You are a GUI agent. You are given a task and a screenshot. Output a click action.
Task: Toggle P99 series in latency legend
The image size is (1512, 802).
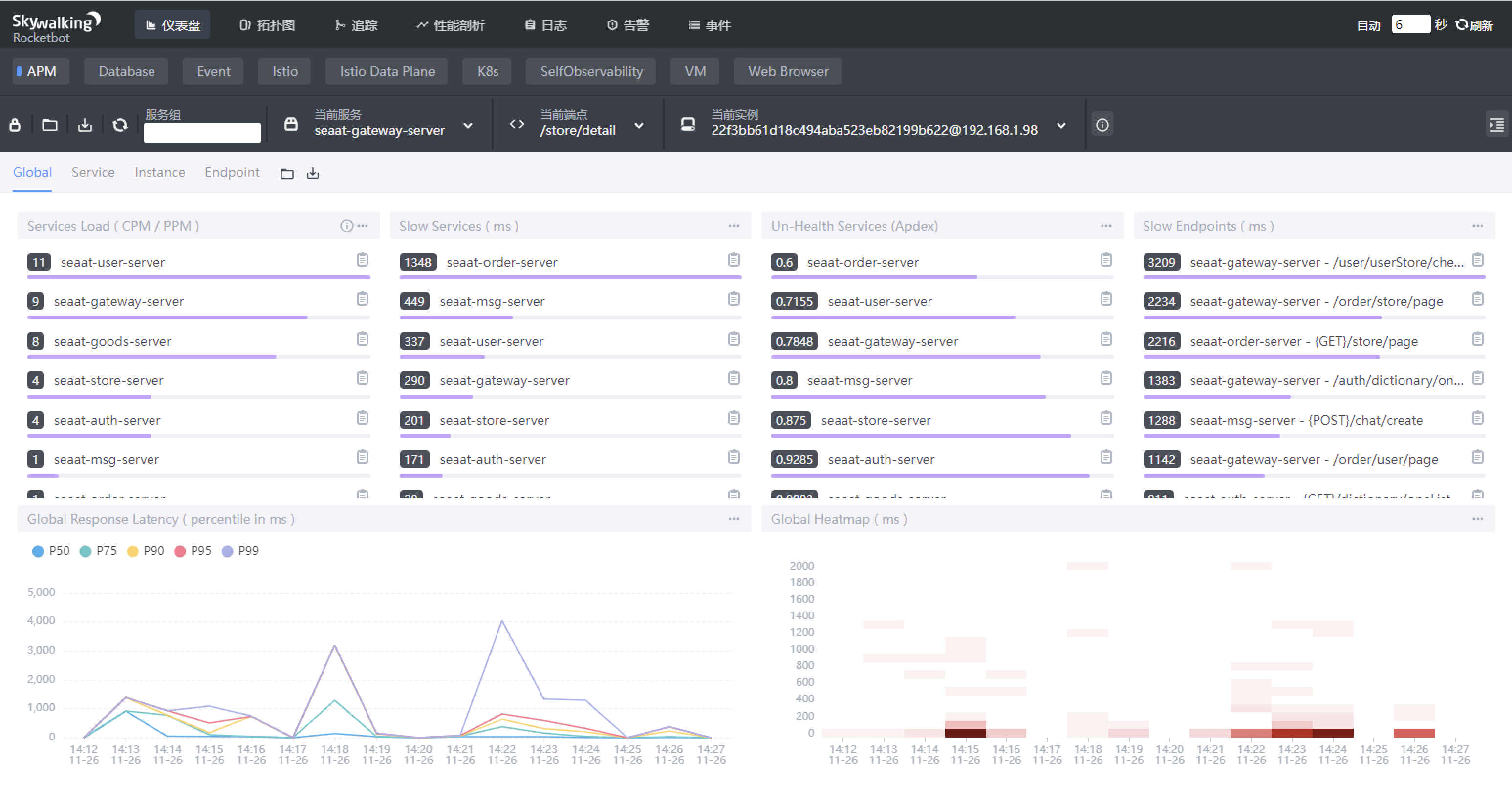click(x=240, y=551)
